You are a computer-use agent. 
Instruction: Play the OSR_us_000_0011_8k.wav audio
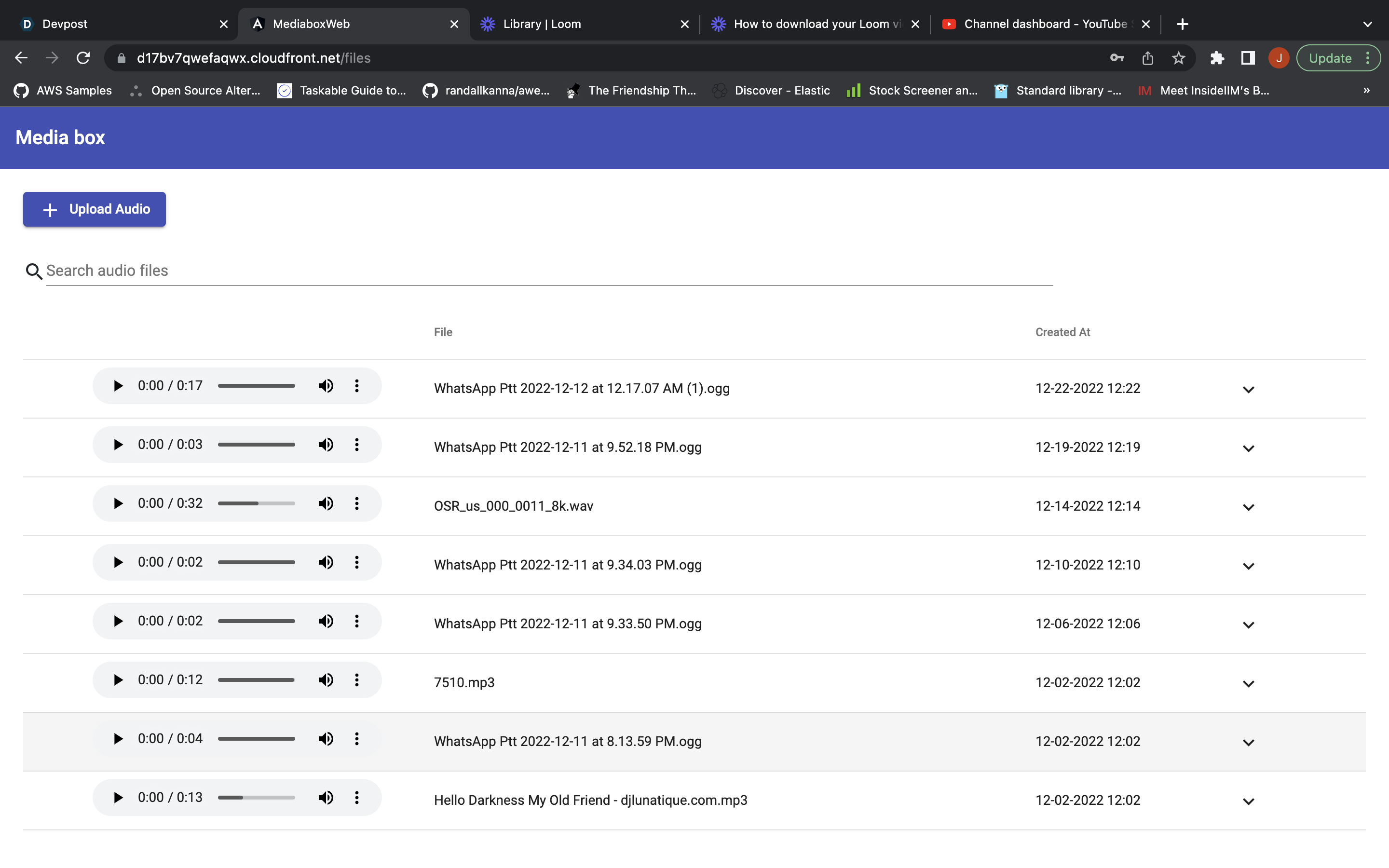tap(118, 503)
